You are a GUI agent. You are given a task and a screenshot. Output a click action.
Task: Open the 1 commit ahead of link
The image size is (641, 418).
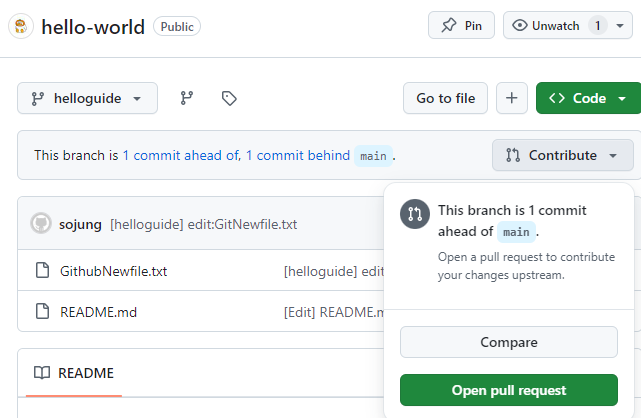click(182, 155)
